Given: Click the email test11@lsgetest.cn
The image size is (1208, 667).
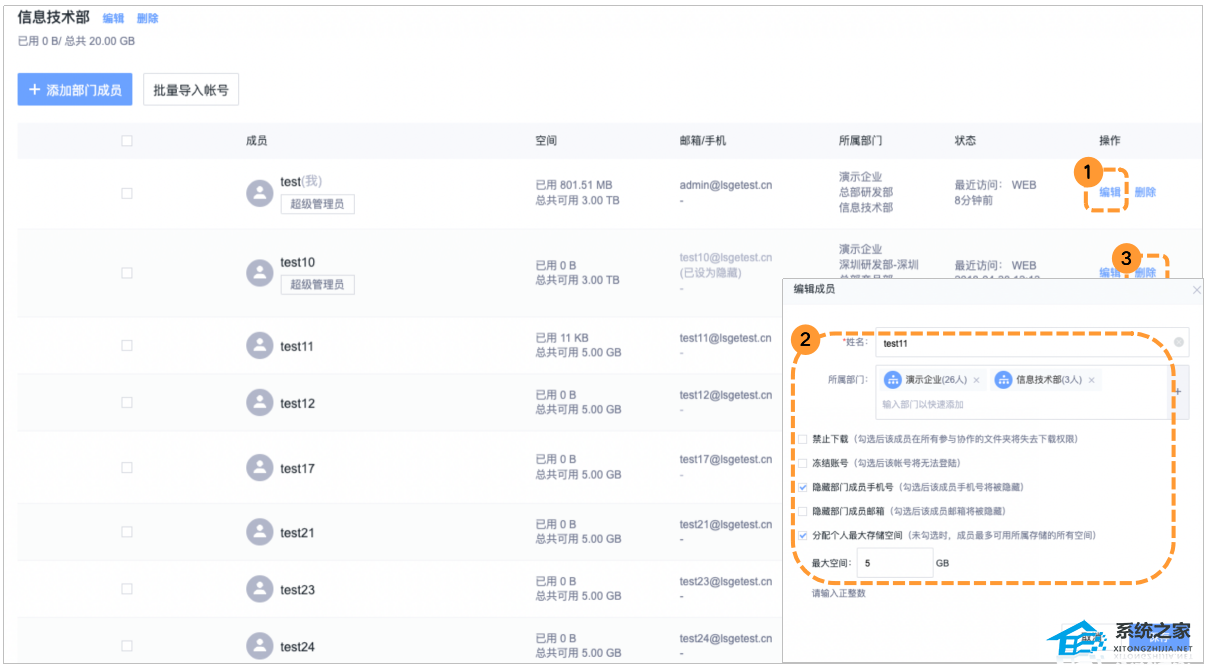Looking at the screenshot, I should pos(726,338).
